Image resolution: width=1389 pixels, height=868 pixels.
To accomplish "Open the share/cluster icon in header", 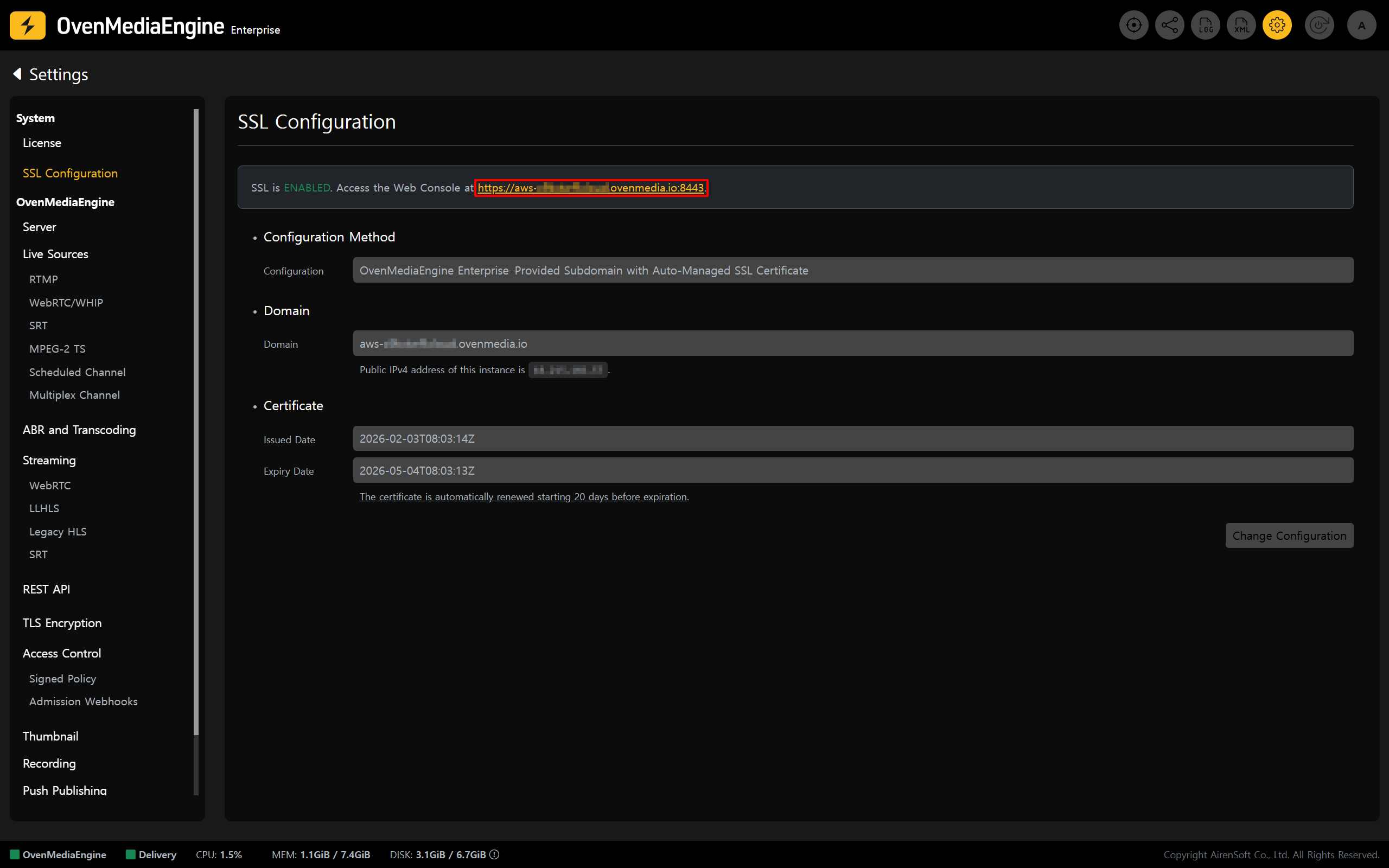I will tap(1169, 25).
